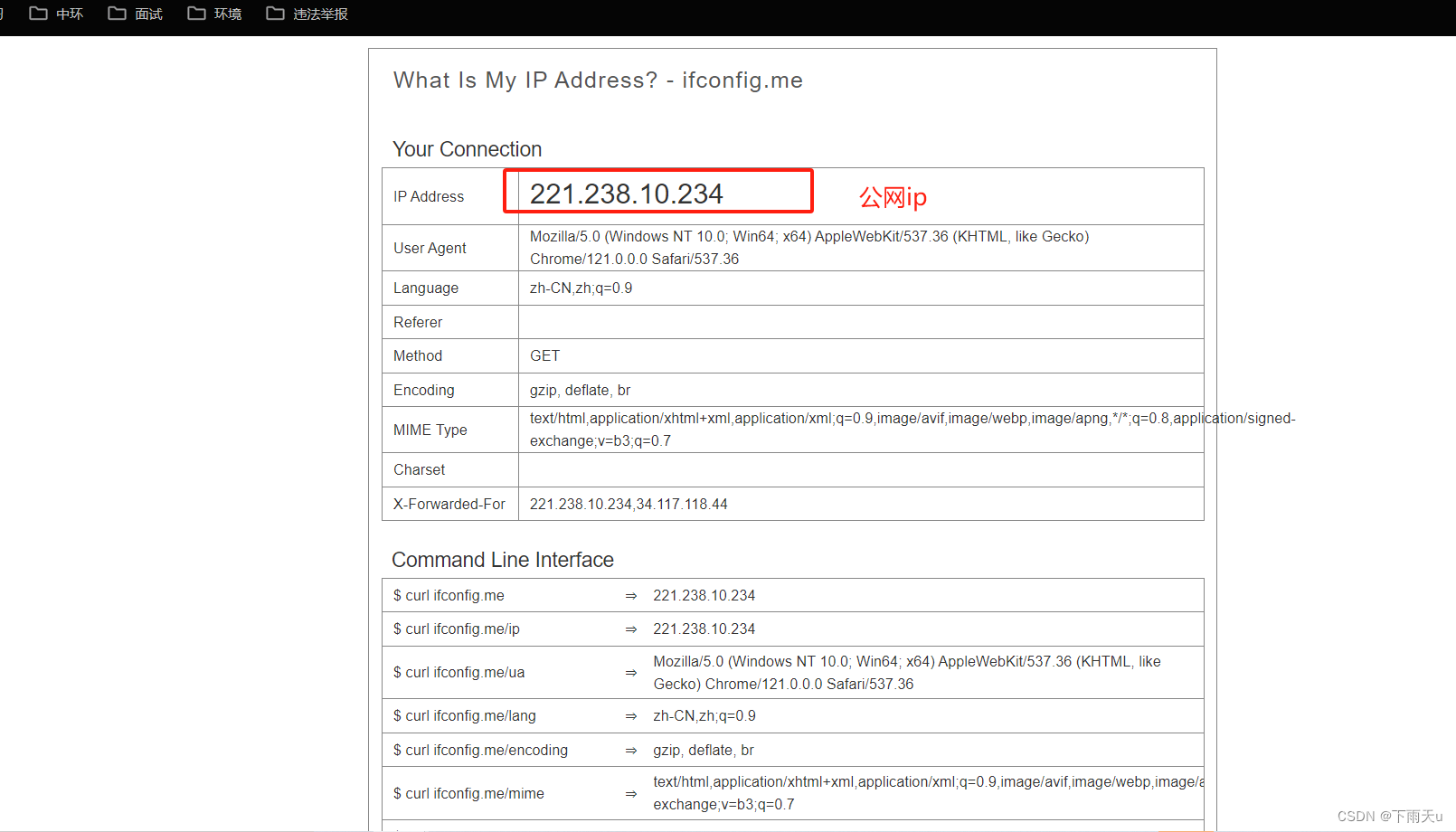The image size is (1456, 832).
Task: Select the text/html MIME value in Your Connection
Action: pos(912,430)
